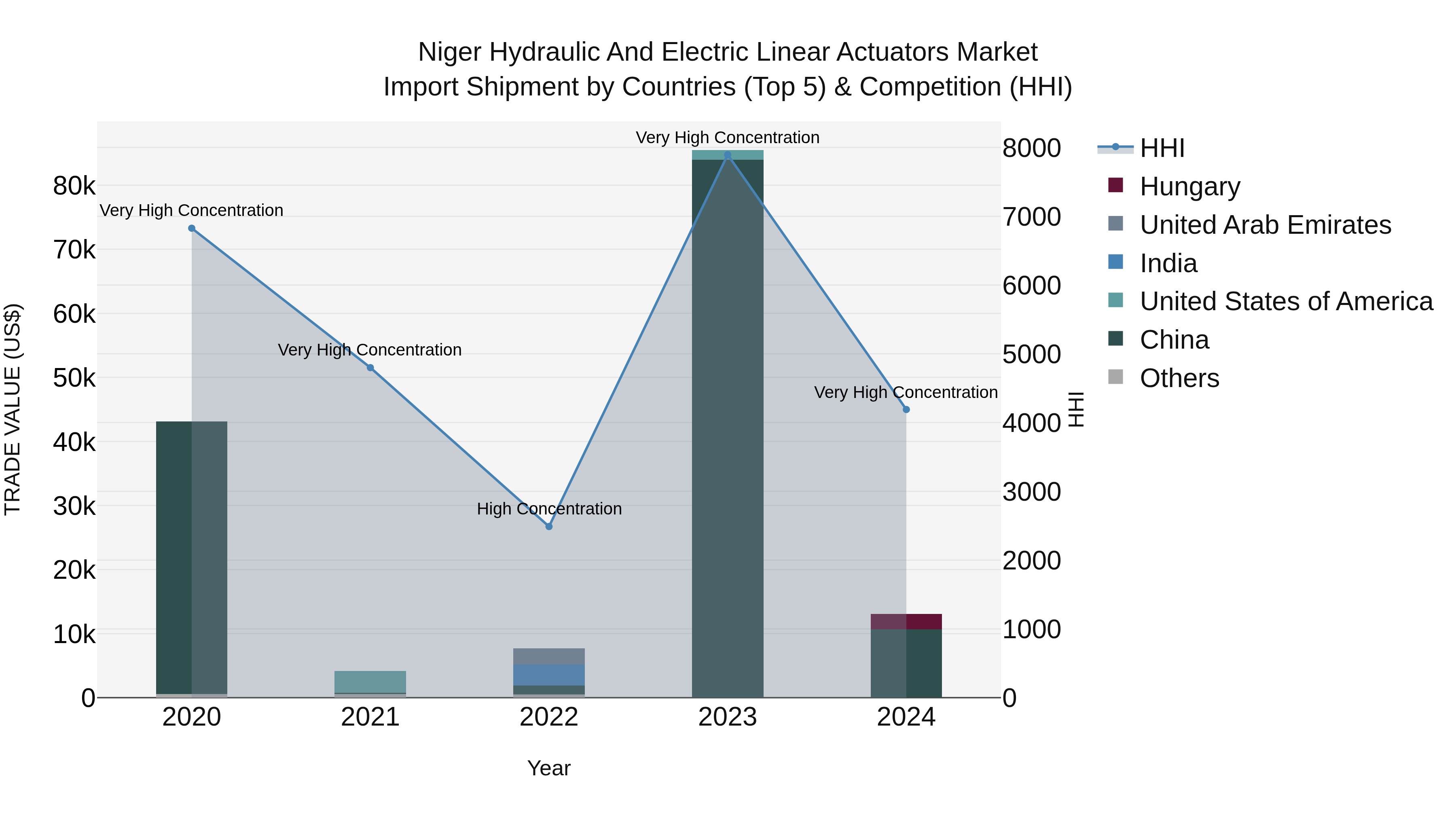The width and height of the screenshot is (1456, 819).
Task: Select the 2021 HHI data point
Action: click(370, 368)
